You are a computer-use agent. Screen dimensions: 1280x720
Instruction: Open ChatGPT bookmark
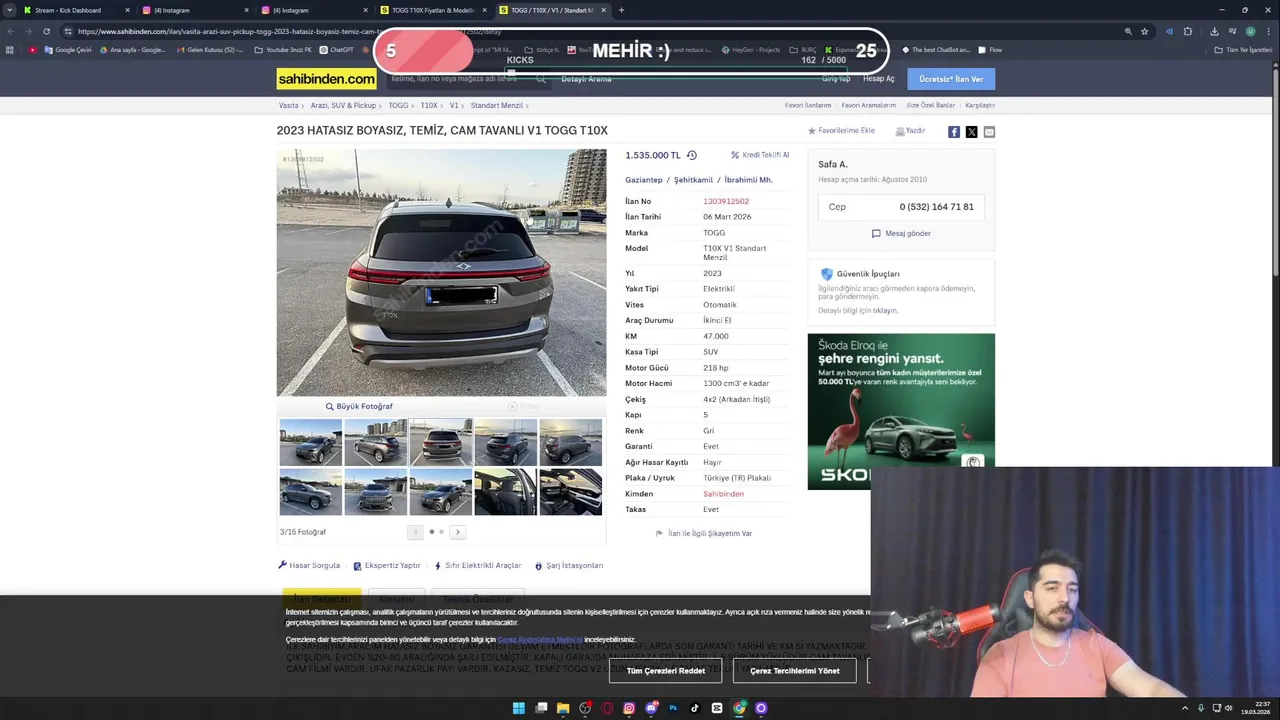point(336,50)
